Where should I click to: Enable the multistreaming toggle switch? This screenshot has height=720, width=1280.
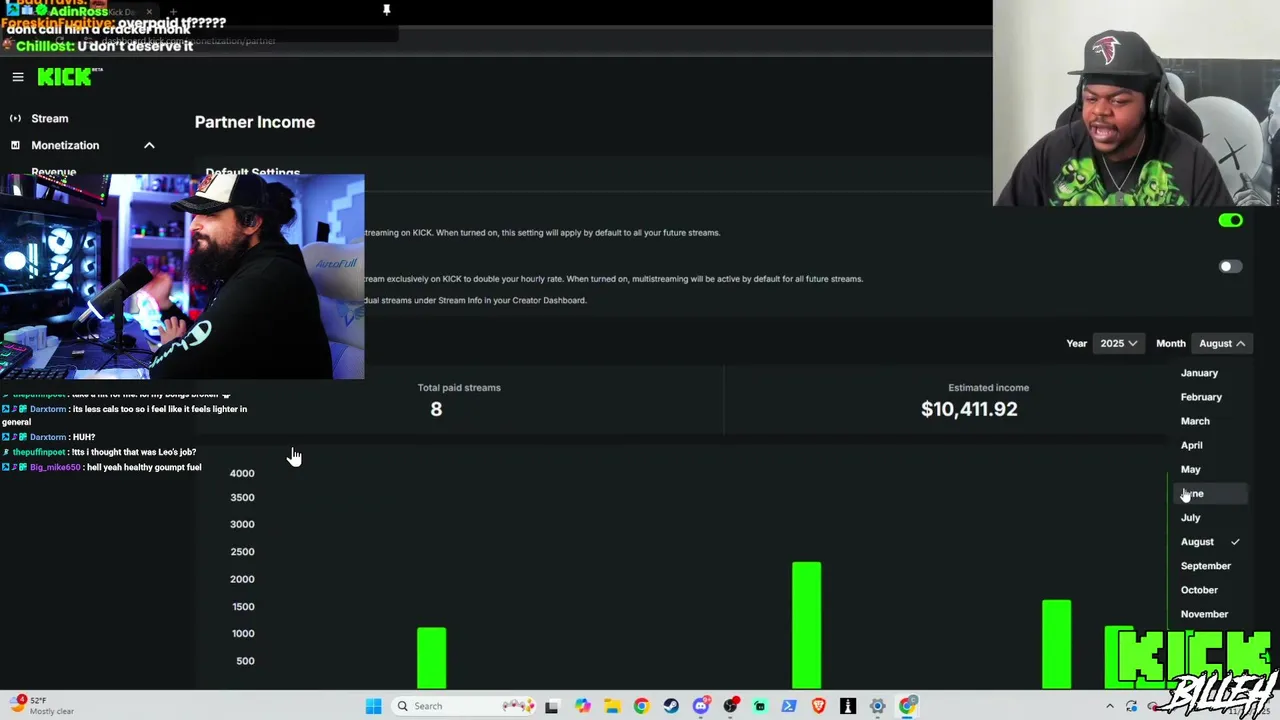(1231, 266)
